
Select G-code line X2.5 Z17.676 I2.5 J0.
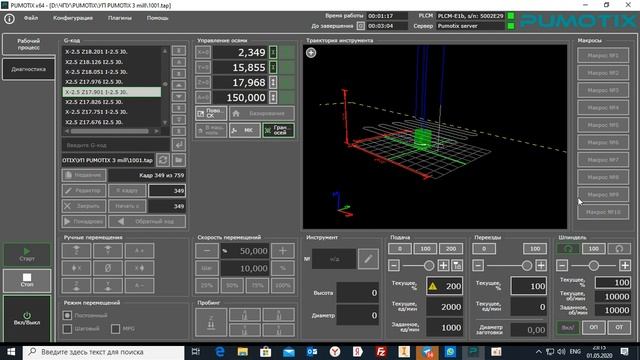[x=112, y=122]
